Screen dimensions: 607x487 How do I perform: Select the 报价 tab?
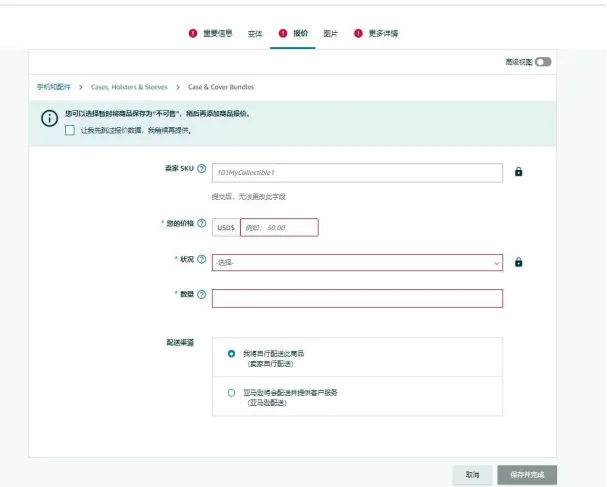(x=300, y=33)
